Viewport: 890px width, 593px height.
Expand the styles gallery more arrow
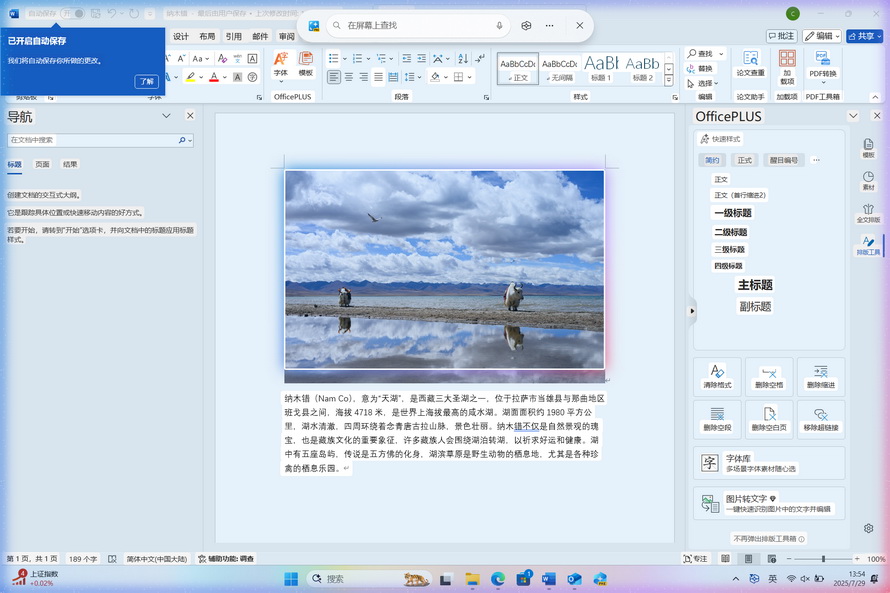[669, 81]
